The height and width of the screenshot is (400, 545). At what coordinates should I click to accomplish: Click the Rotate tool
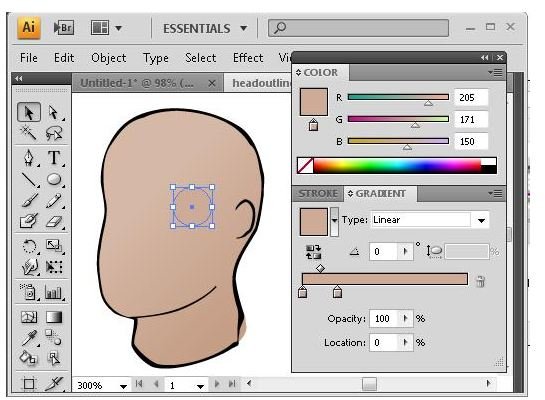coord(29,246)
